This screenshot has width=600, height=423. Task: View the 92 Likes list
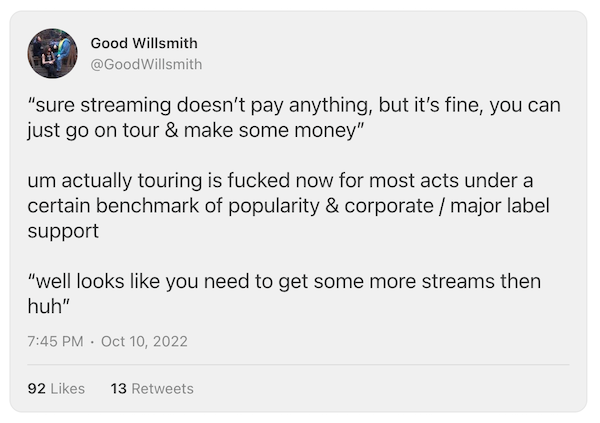[56, 388]
